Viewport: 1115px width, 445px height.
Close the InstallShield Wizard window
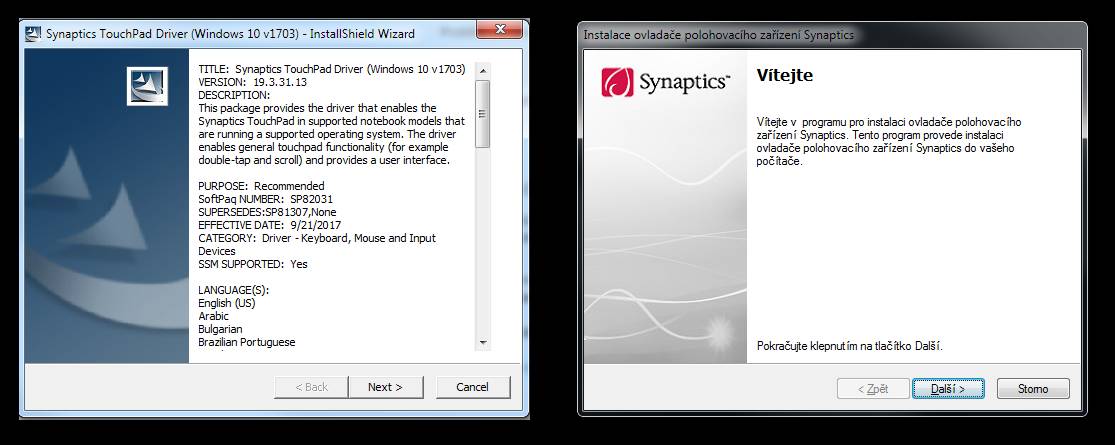click(x=501, y=30)
